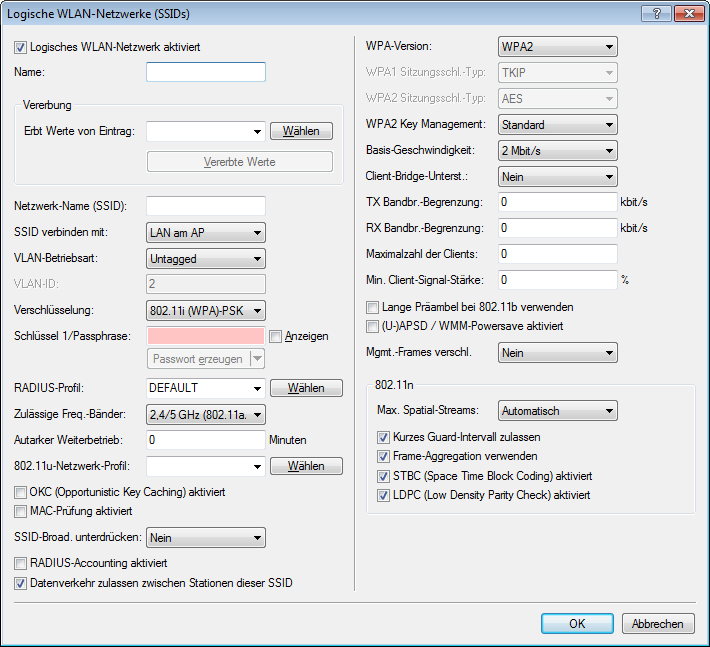Click the OK button

click(x=577, y=623)
